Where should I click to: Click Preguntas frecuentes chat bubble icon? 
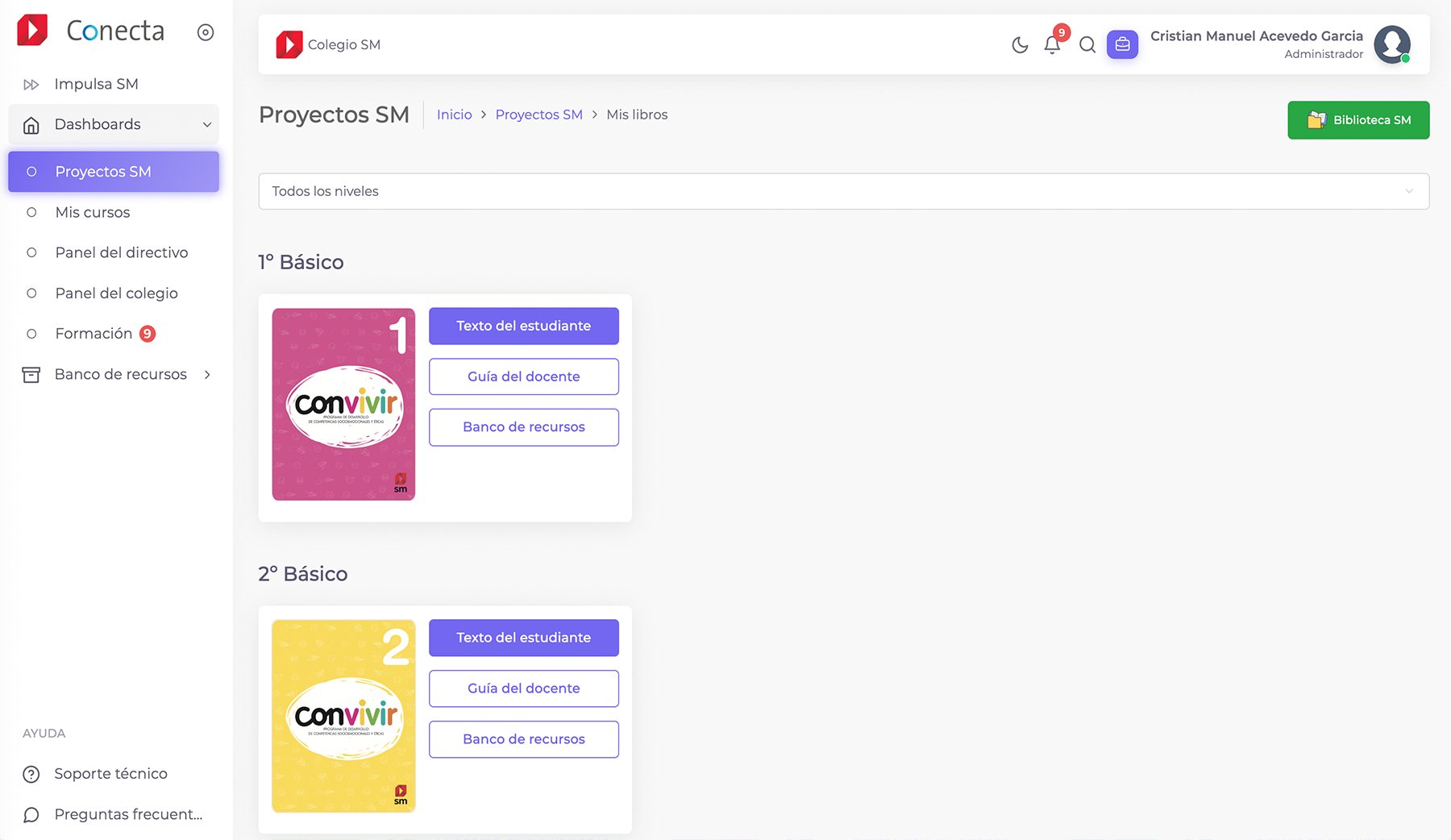(x=31, y=815)
